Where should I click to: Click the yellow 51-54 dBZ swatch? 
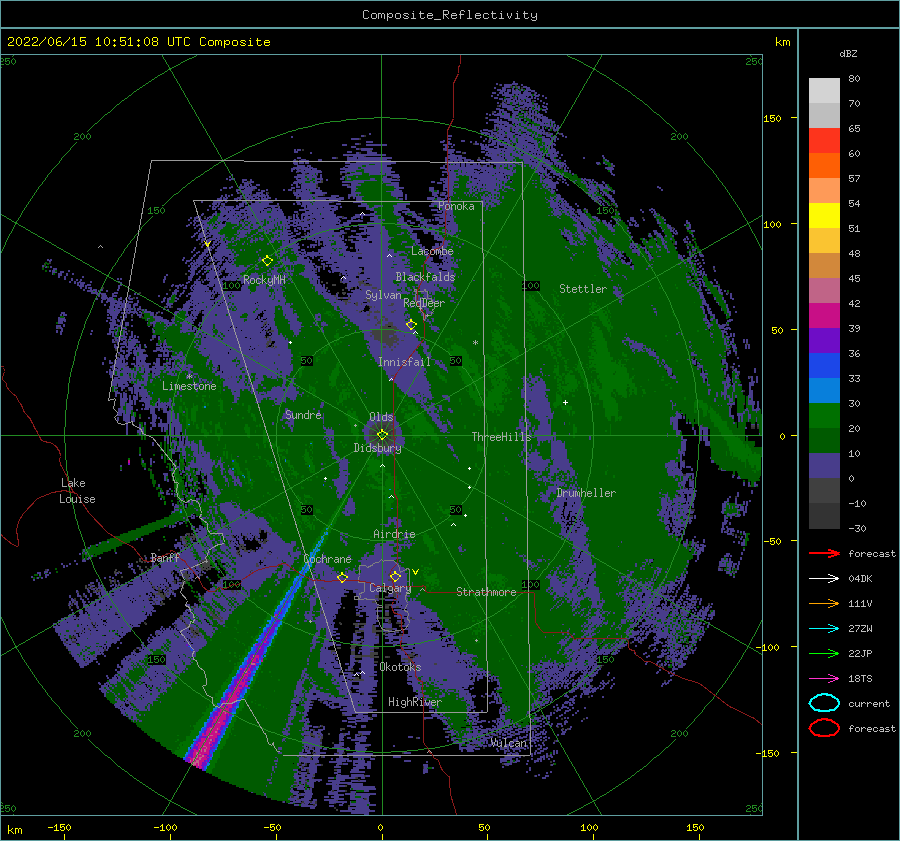point(824,215)
